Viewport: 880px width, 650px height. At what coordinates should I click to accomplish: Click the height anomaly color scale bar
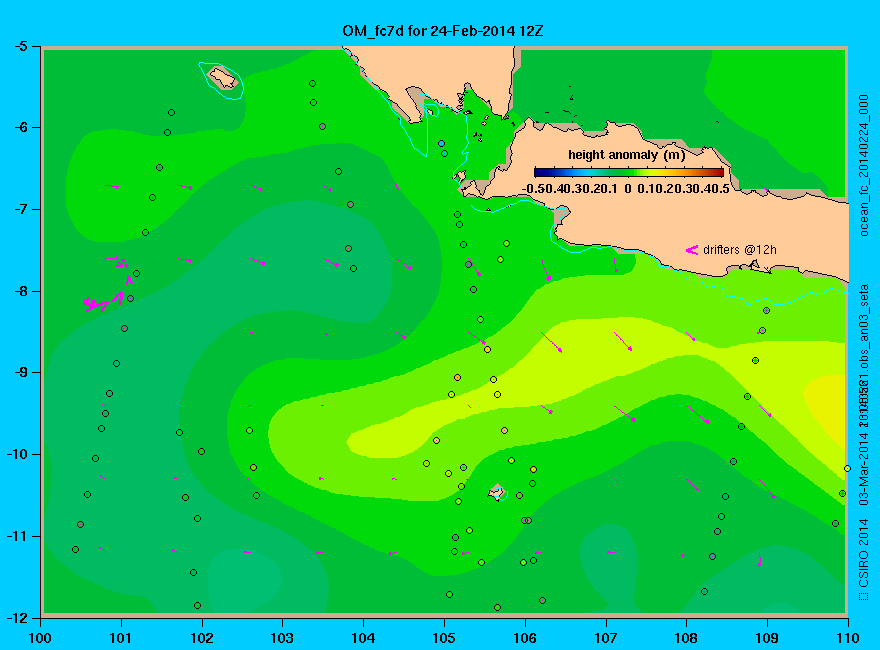point(629,173)
